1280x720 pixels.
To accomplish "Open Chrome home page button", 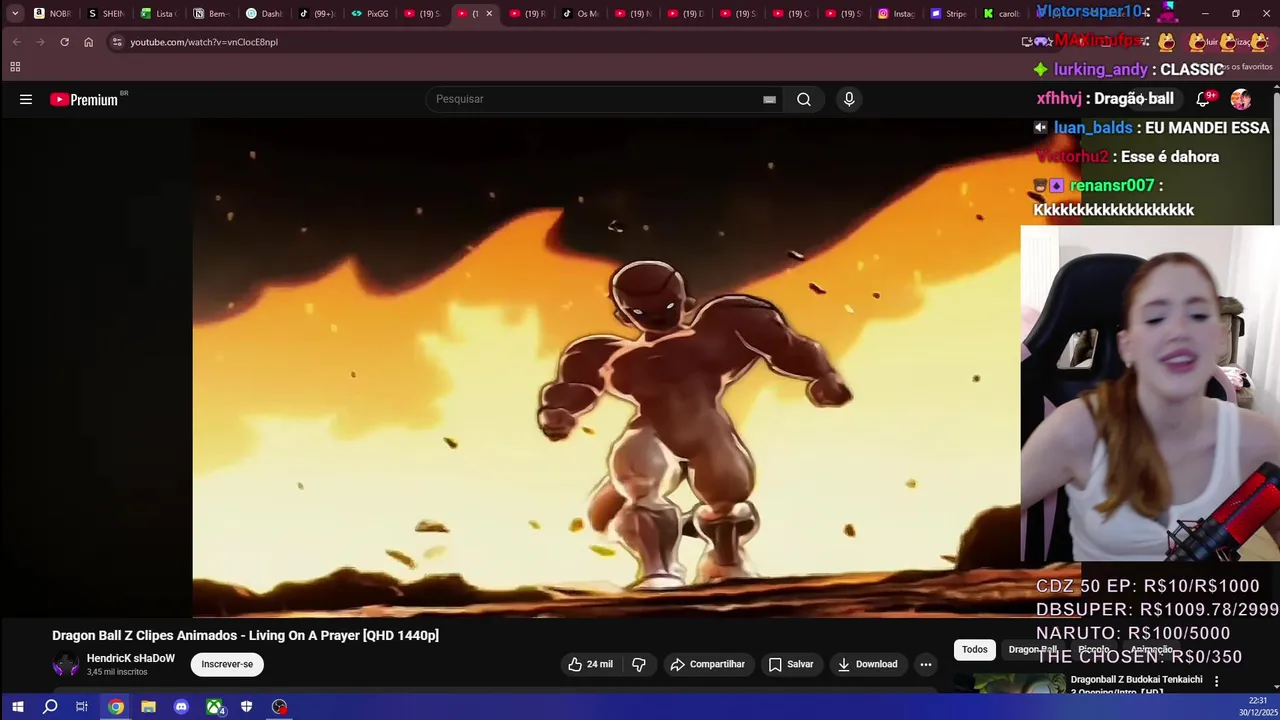I will point(88,42).
